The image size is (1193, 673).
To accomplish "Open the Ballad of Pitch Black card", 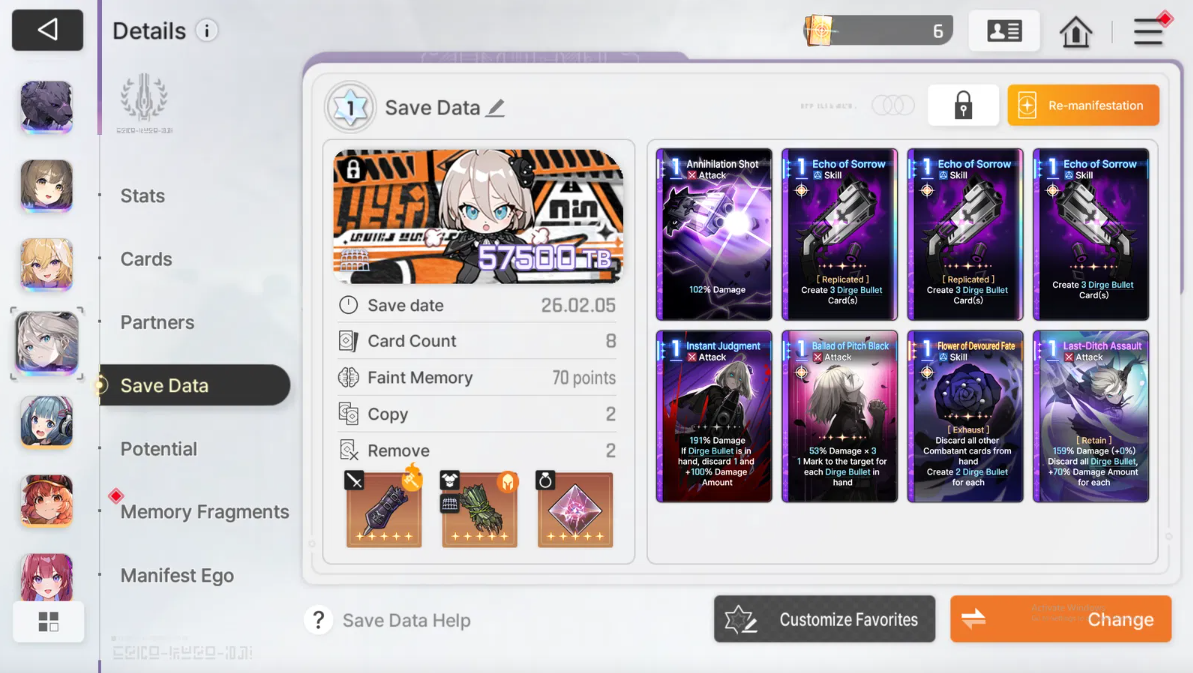I will (839, 416).
